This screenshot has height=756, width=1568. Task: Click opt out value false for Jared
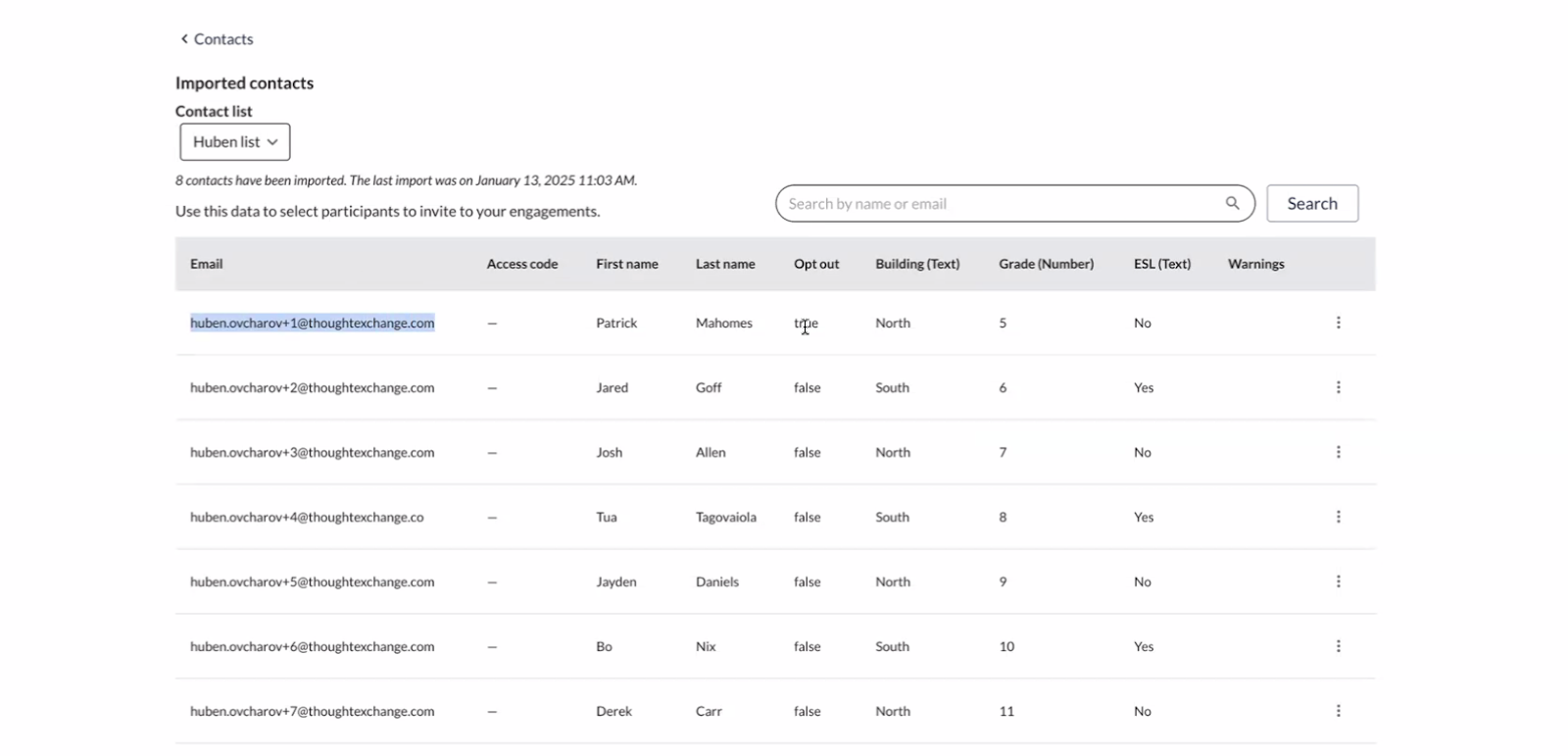click(808, 387)
